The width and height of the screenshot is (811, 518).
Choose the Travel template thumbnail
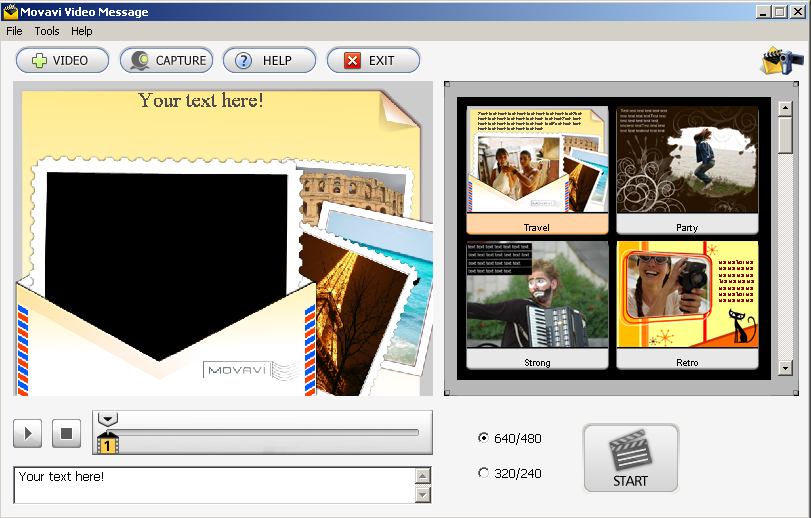[x=537, y=170]
